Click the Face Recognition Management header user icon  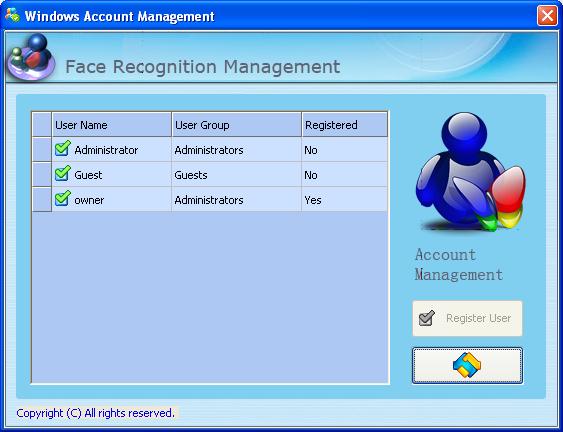click(32, 57)
